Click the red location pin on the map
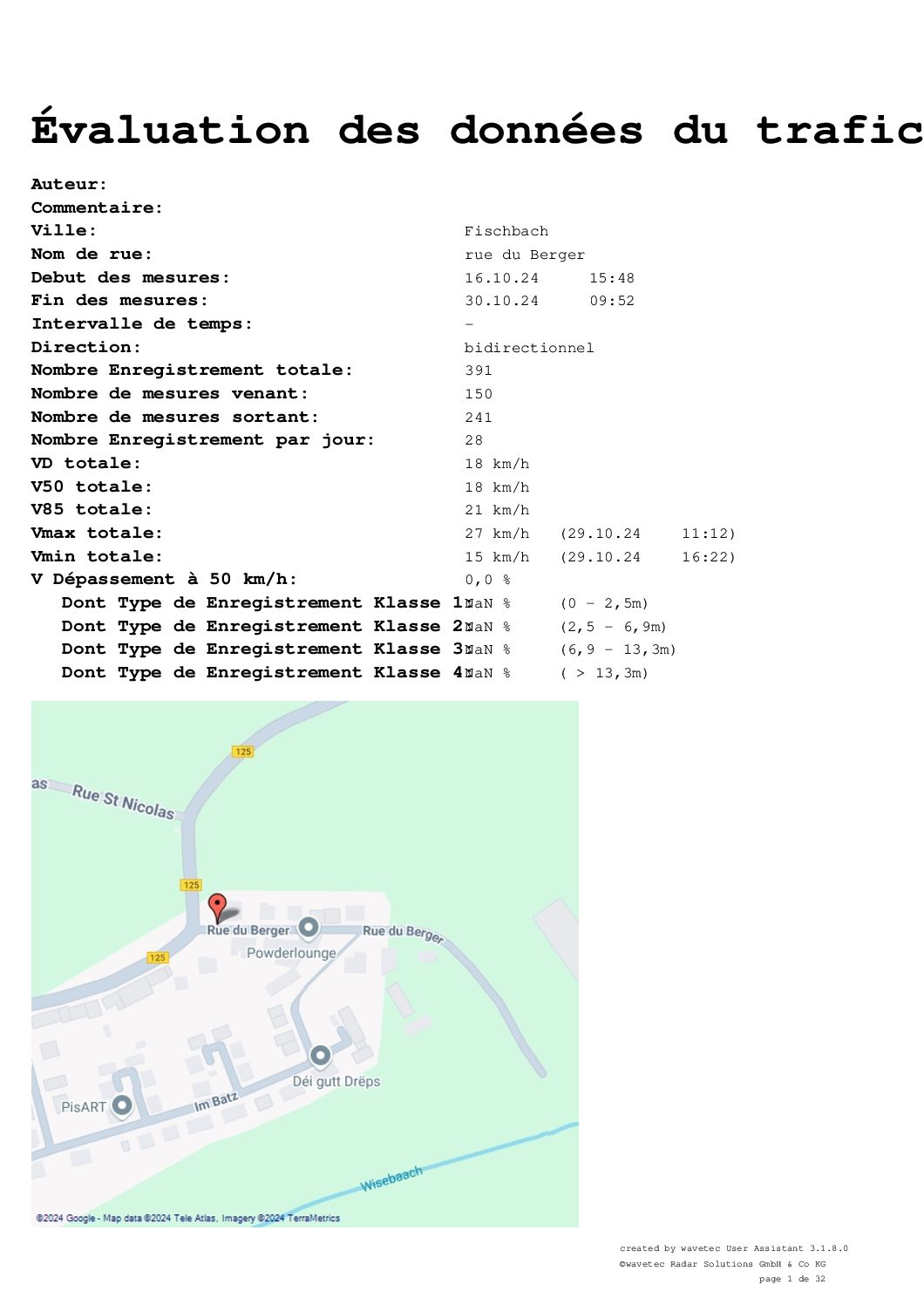 tap(218, 907)
